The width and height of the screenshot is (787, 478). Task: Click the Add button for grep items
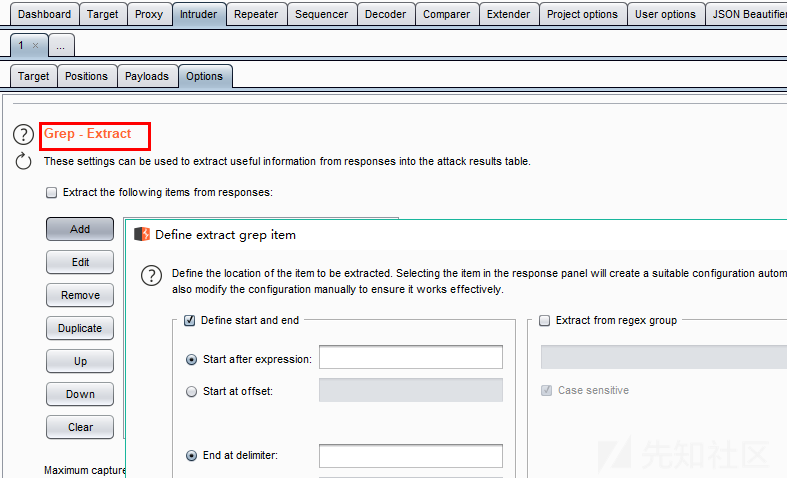(80, 229)
